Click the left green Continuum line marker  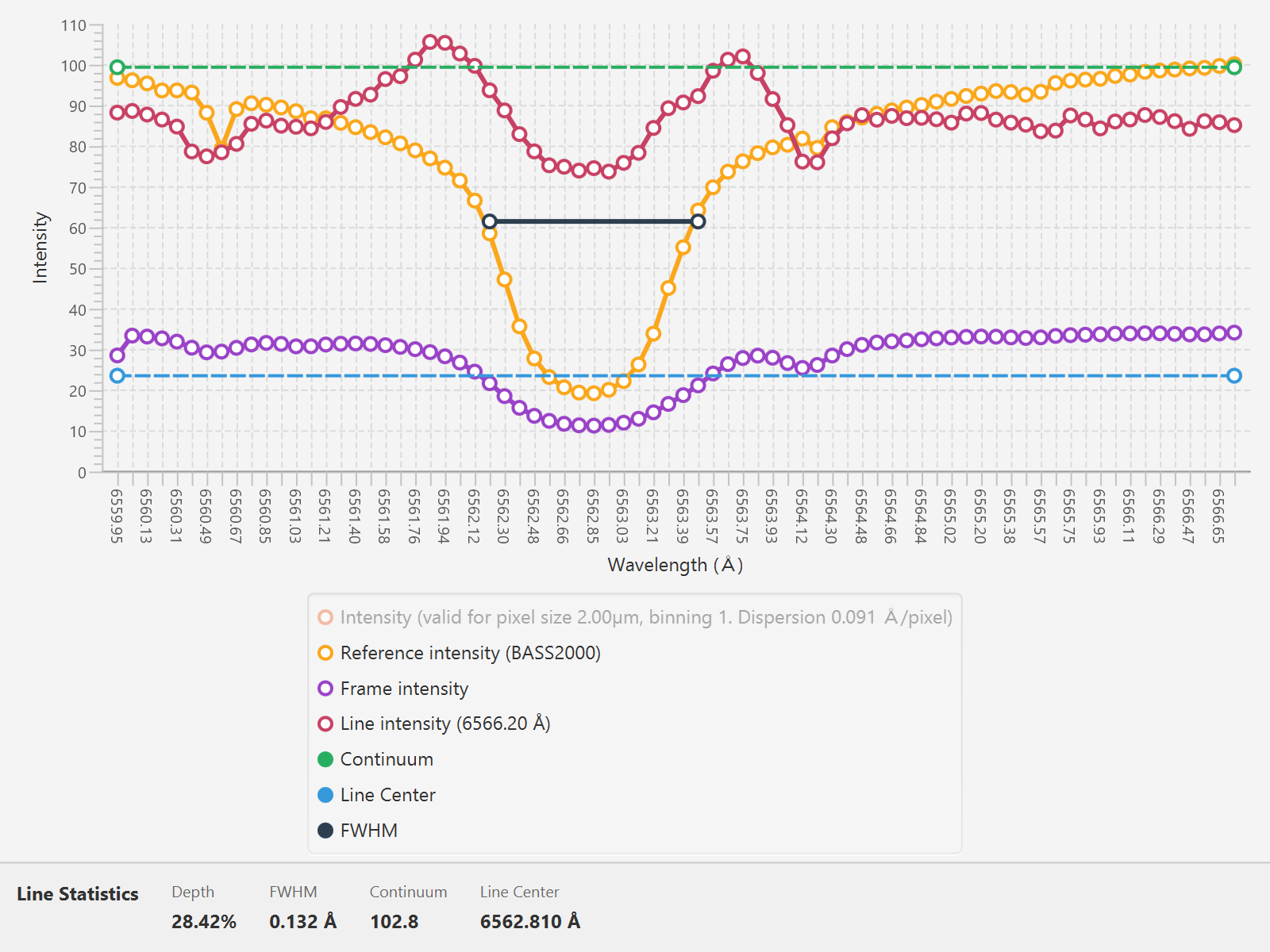coord(117,67)
